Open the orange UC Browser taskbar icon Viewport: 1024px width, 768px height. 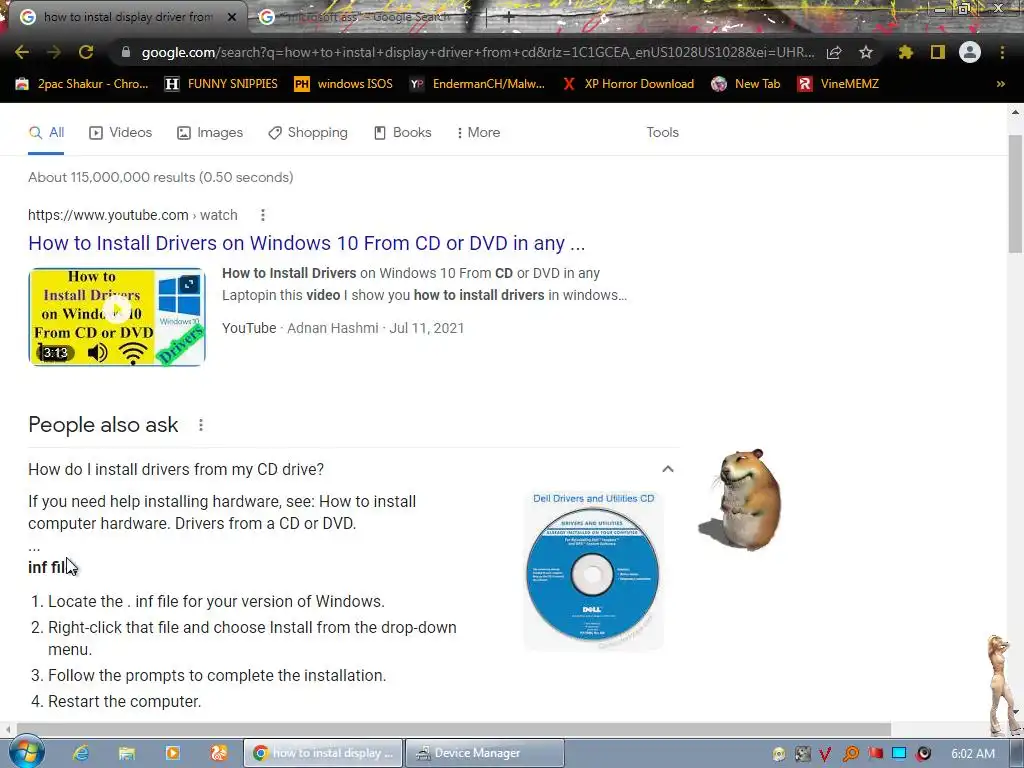point(219,753)
